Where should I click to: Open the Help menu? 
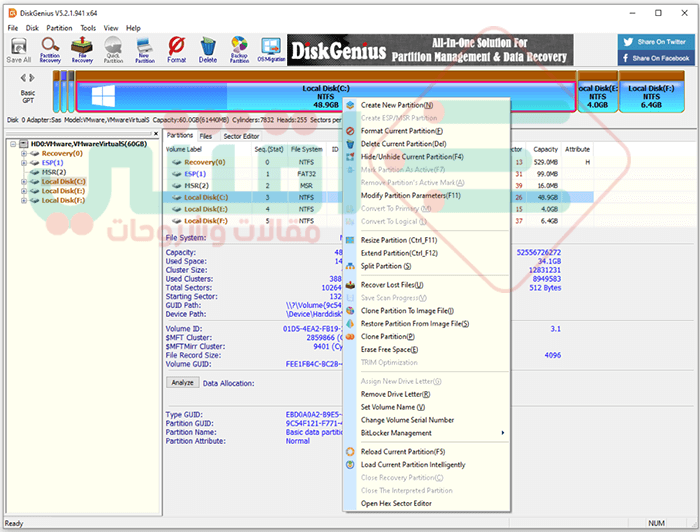(x=133, y=28)
